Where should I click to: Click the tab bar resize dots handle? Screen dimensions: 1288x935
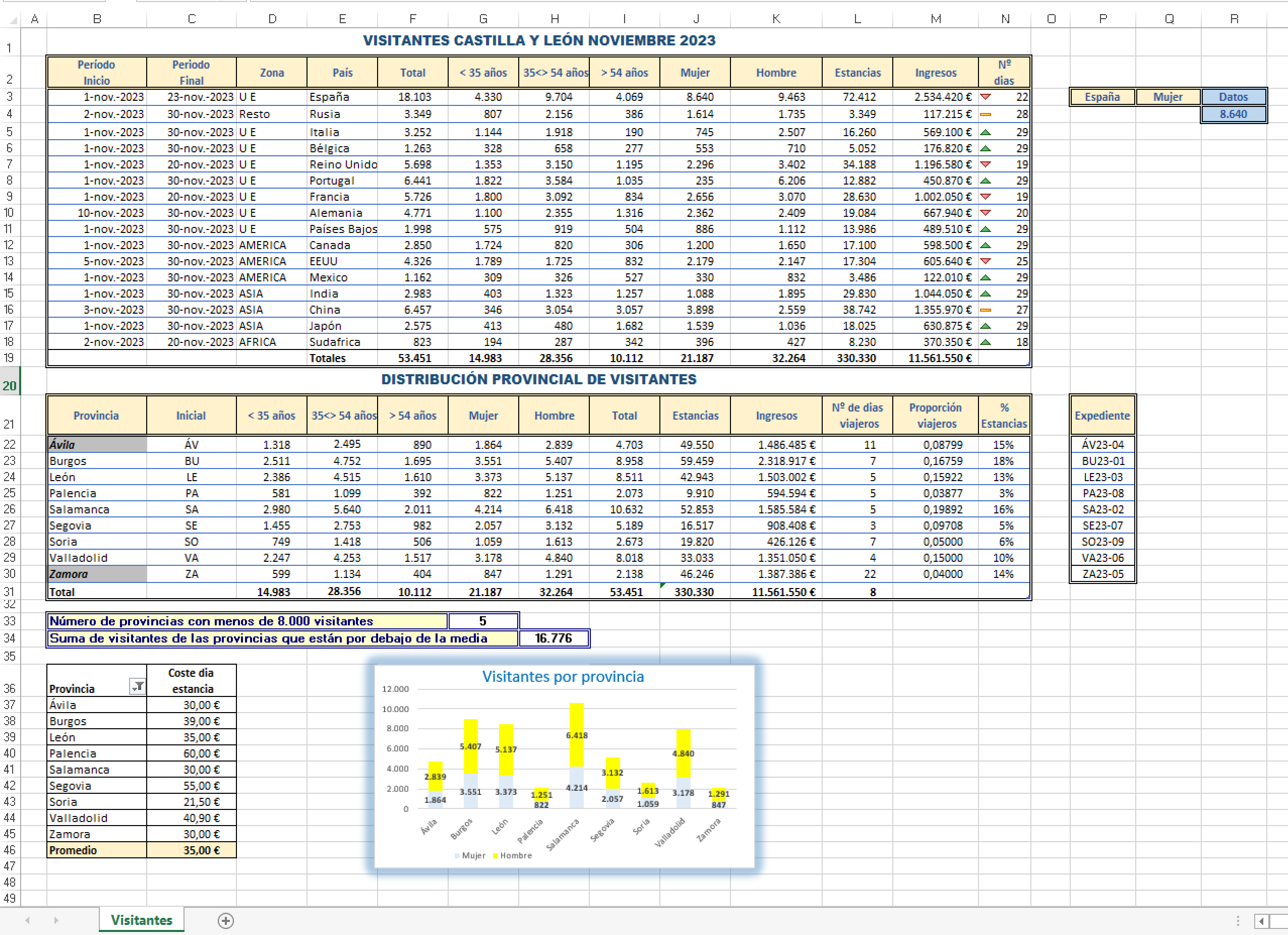pos(1238,920)
